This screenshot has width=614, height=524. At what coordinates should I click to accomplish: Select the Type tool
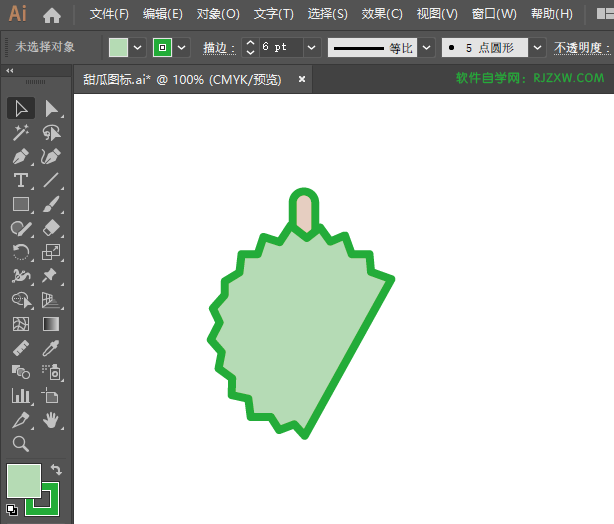[x=21, y=181]
